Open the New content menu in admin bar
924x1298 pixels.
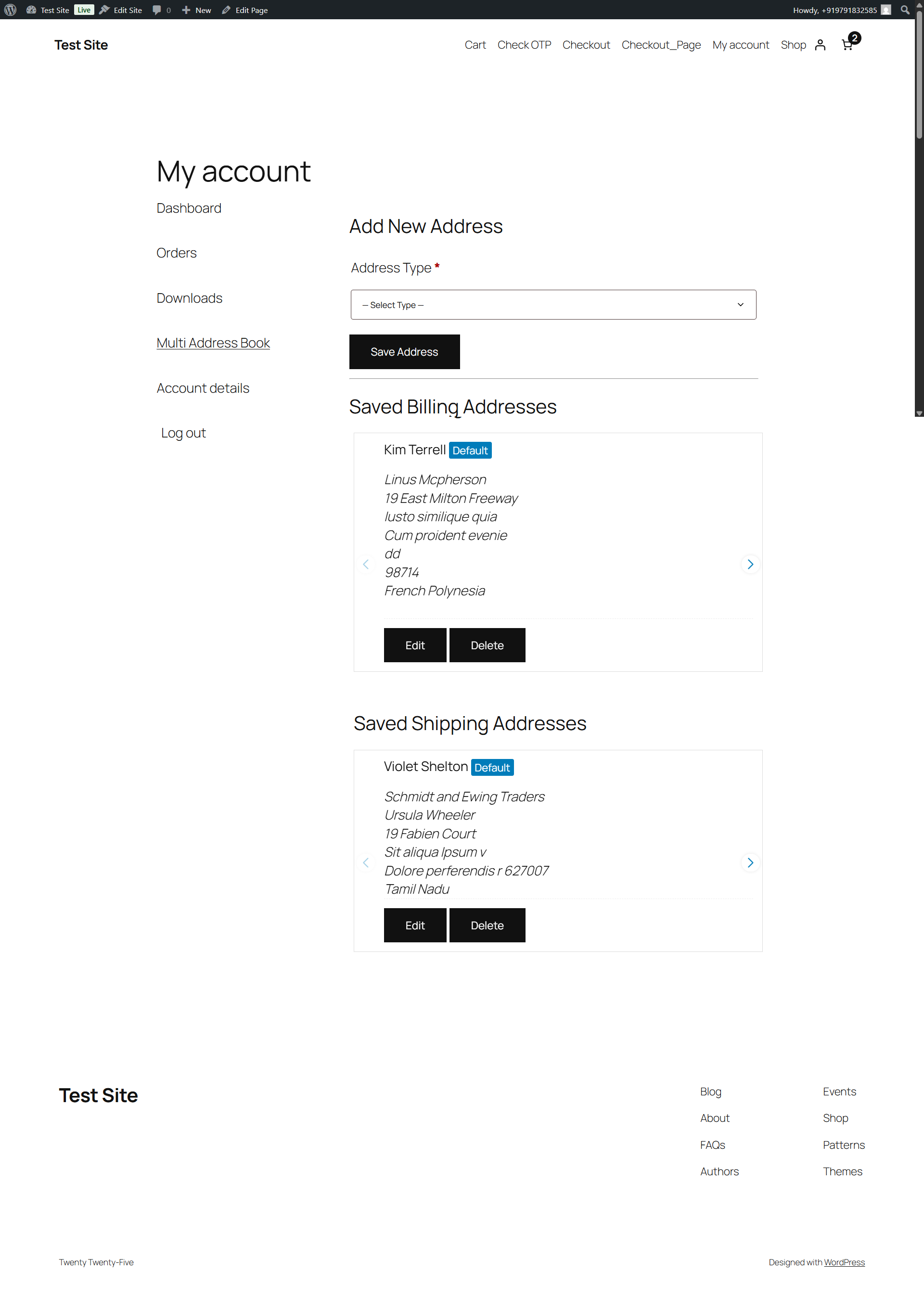click(x=197, y=10)
